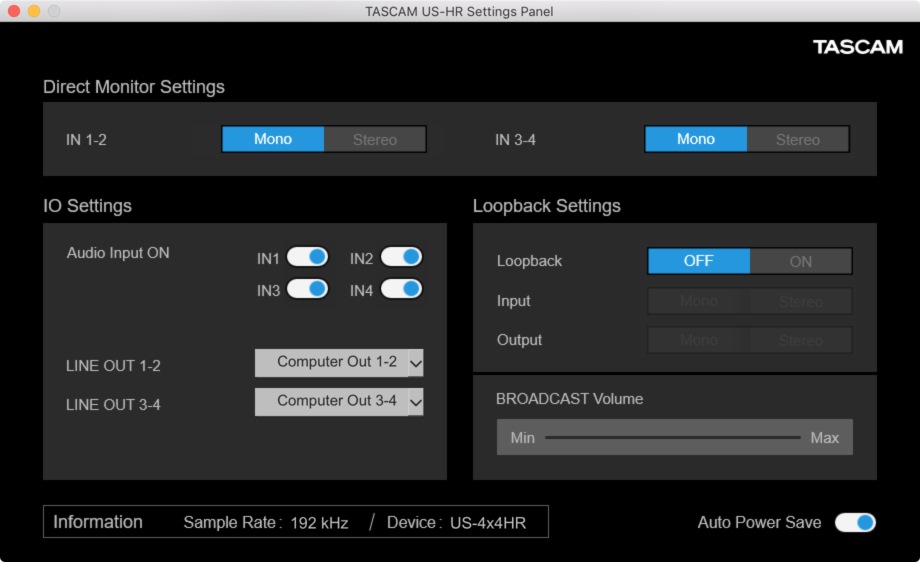Close the TASCAM Settings Panel window

(14, 11)
